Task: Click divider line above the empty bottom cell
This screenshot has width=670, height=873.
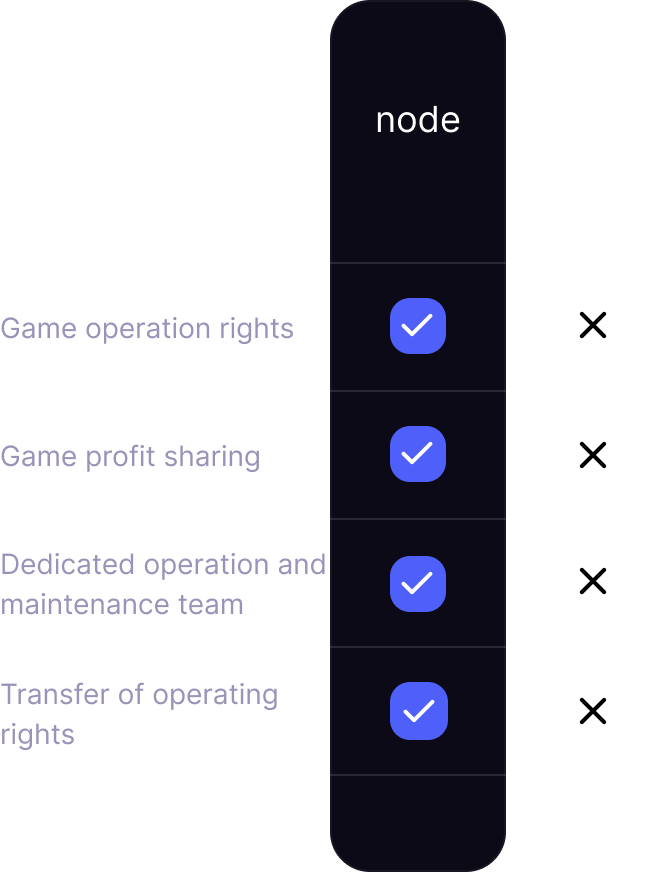Action: 418,774
